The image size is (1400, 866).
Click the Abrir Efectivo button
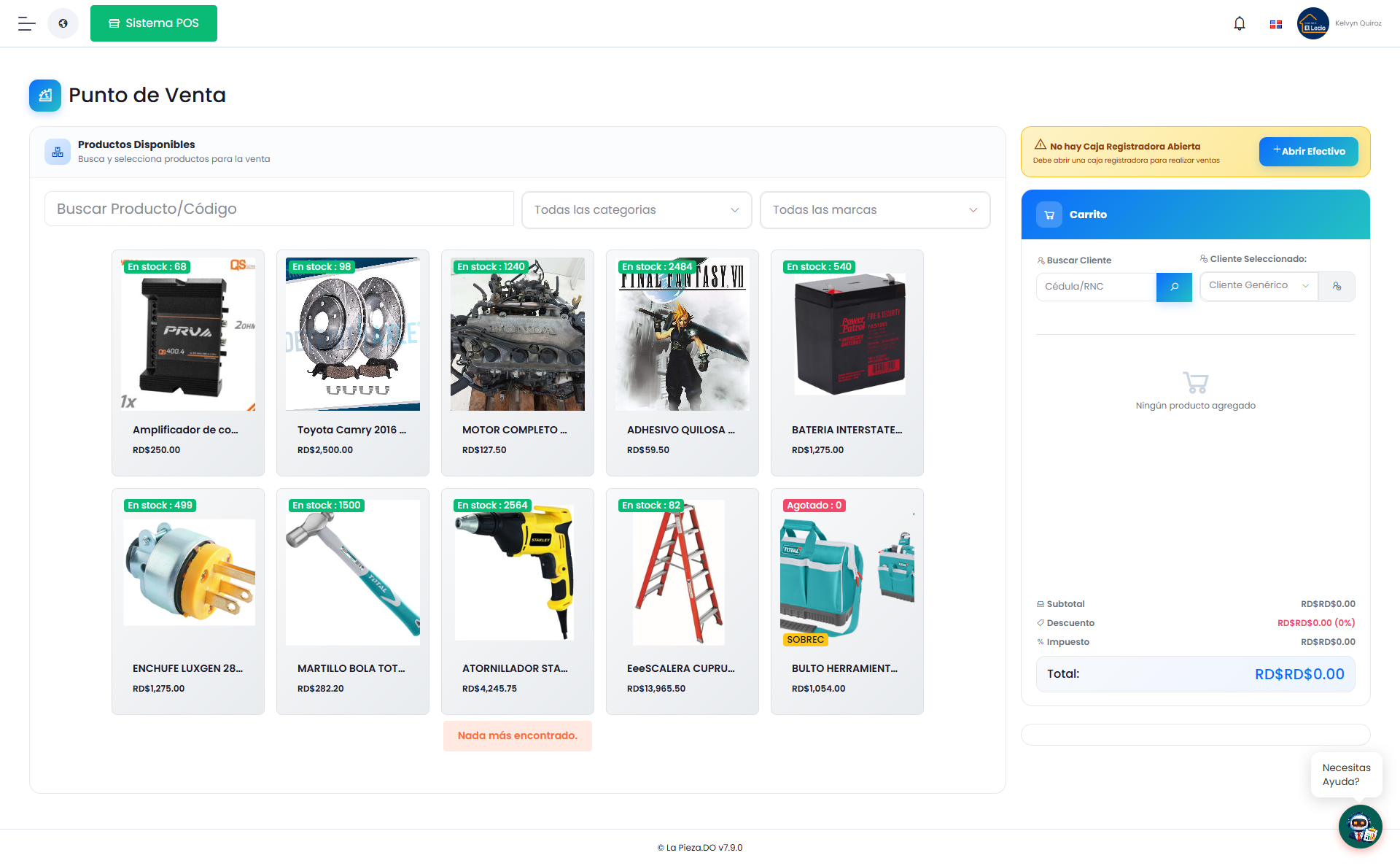(1309, 152)
